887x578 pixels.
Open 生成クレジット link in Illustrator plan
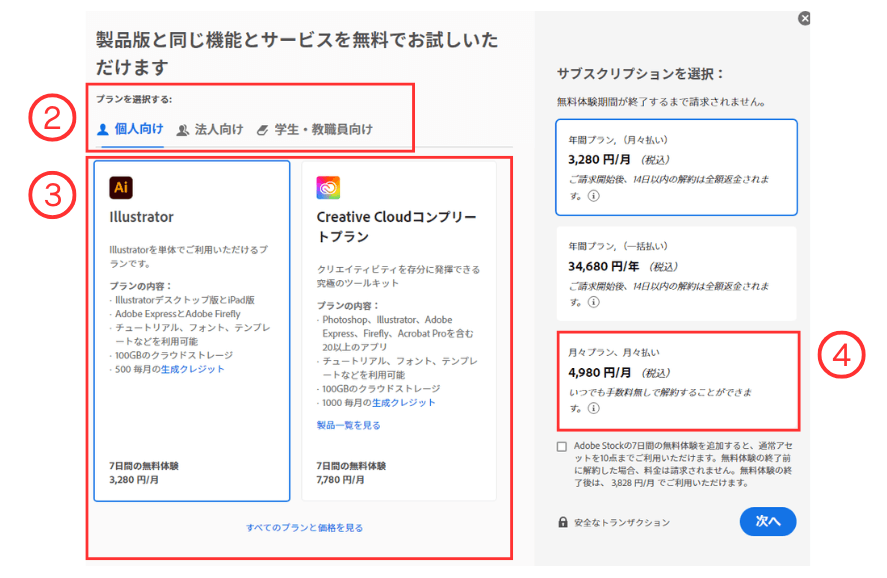pos(193,369)
